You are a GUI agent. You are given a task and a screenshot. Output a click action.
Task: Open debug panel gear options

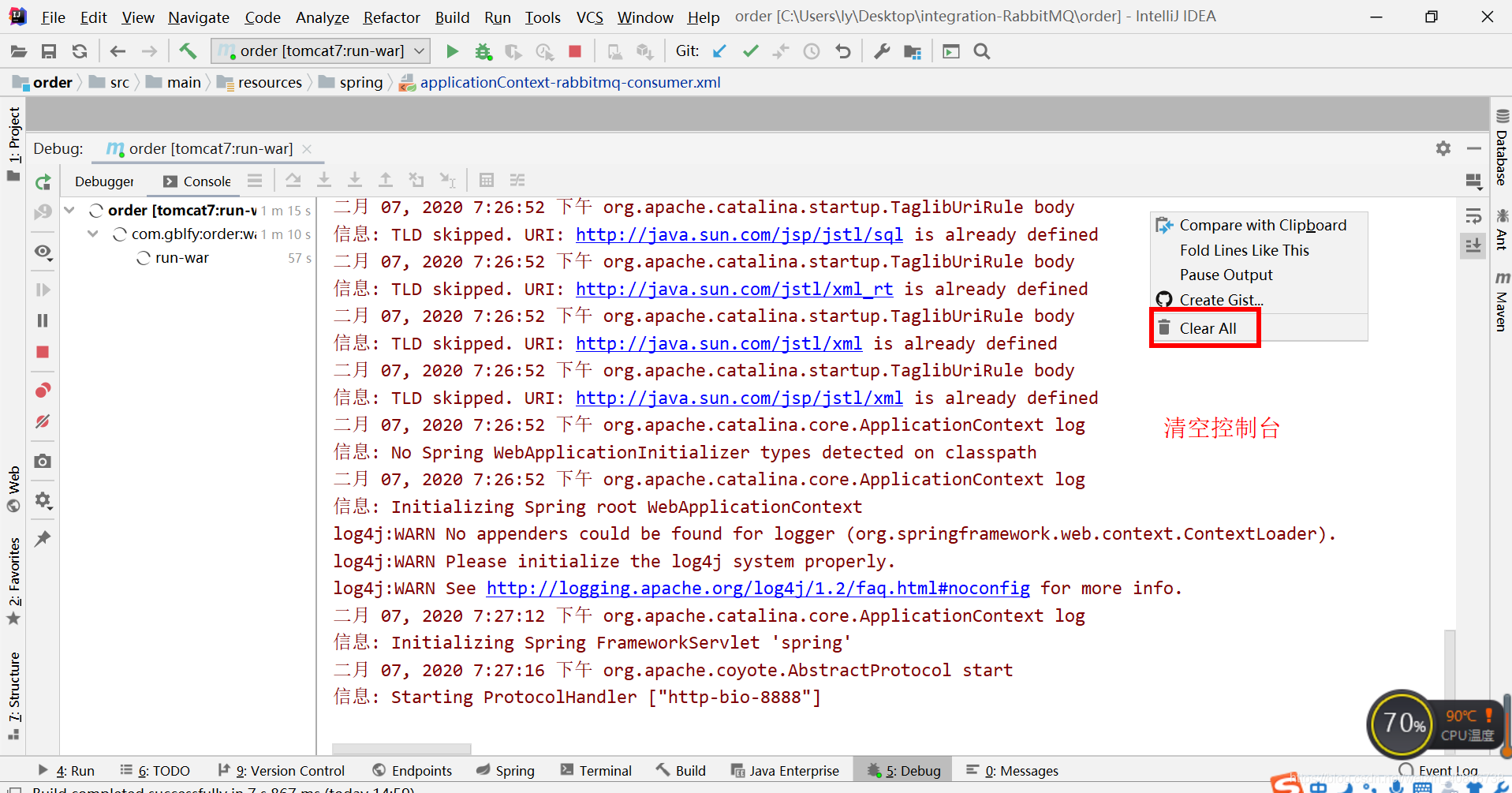tap(1443, 148)
